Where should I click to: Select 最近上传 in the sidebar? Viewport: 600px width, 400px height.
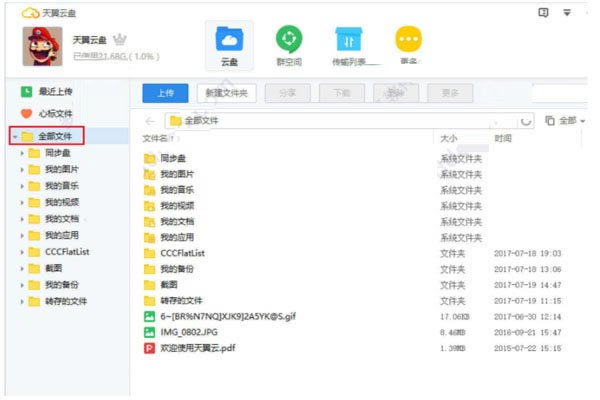point(46,91)
